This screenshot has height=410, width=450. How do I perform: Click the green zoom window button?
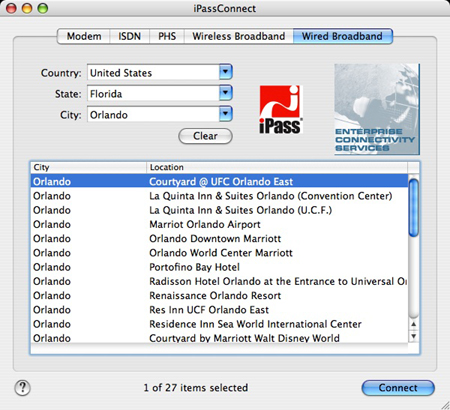click(42, 8)
